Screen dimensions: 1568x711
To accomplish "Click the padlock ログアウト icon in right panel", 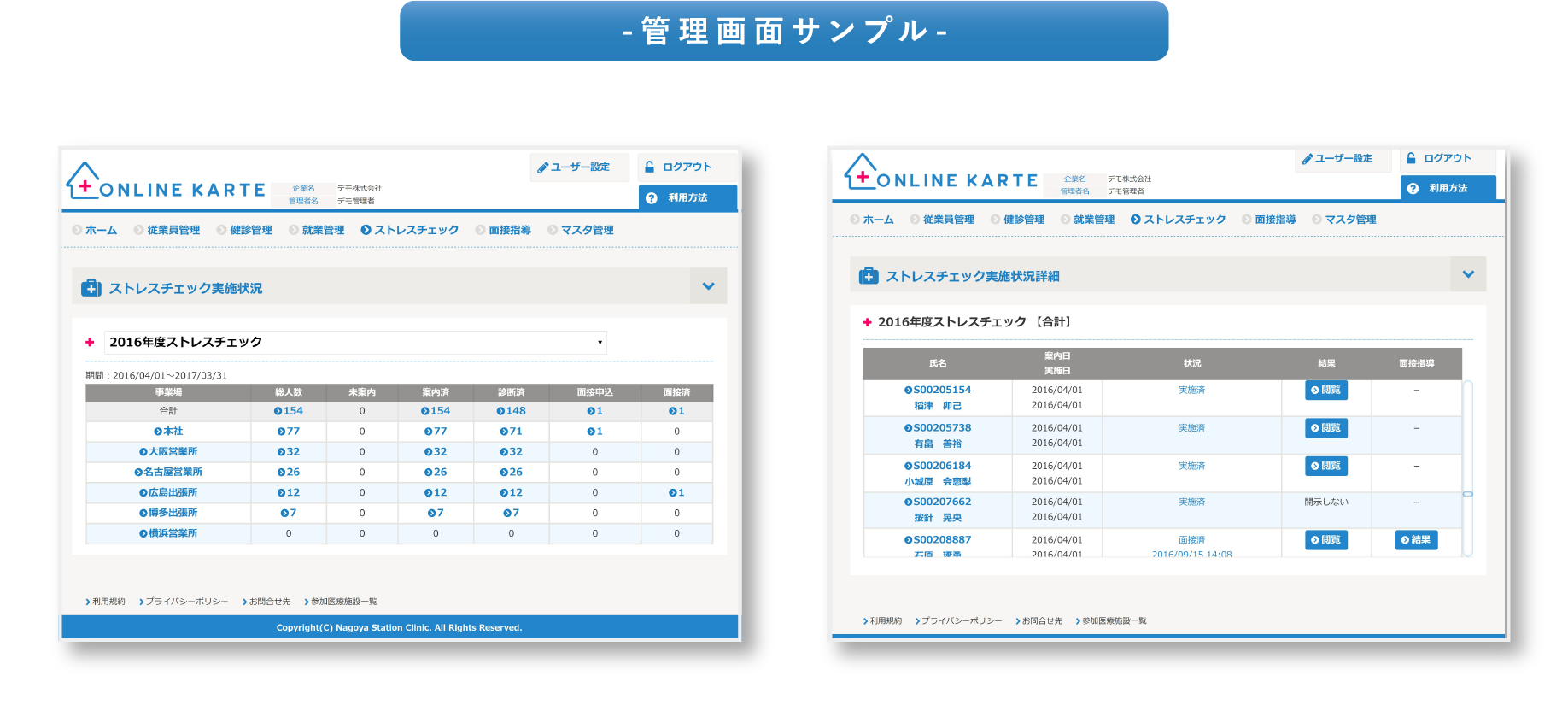I will pyautogui.click(x=1411, y=158).
